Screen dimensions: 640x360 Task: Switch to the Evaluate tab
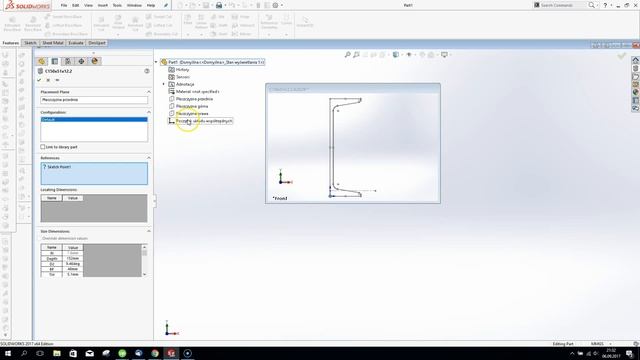point(76,43)
